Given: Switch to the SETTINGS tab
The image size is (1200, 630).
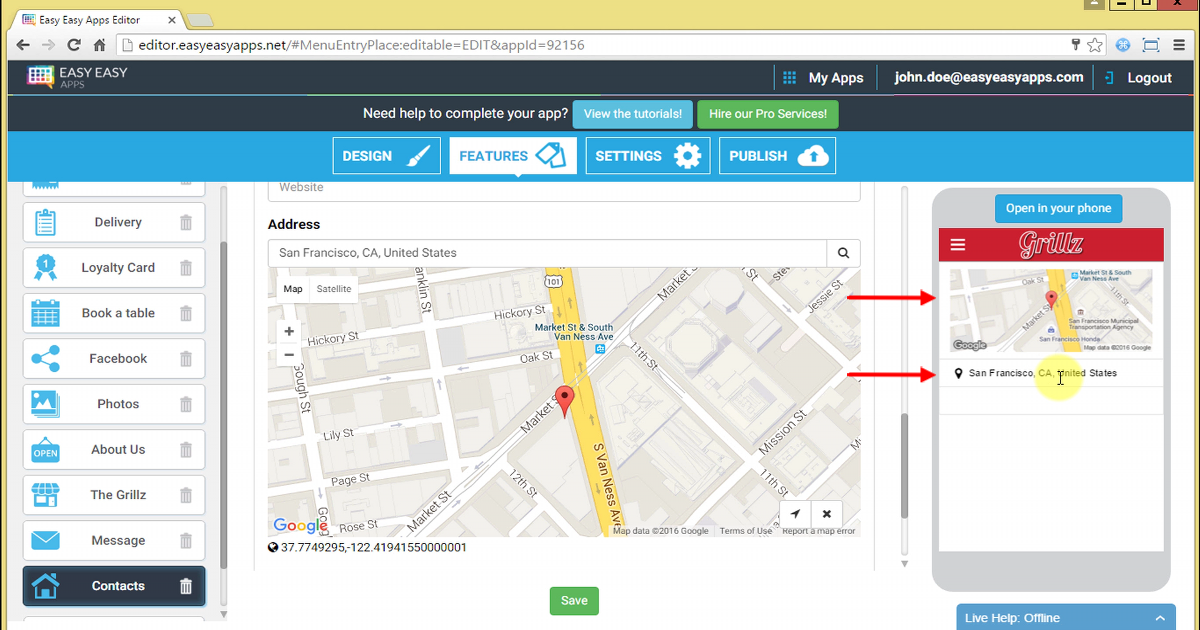Looking at the screenshot, I should pos(647,155).
